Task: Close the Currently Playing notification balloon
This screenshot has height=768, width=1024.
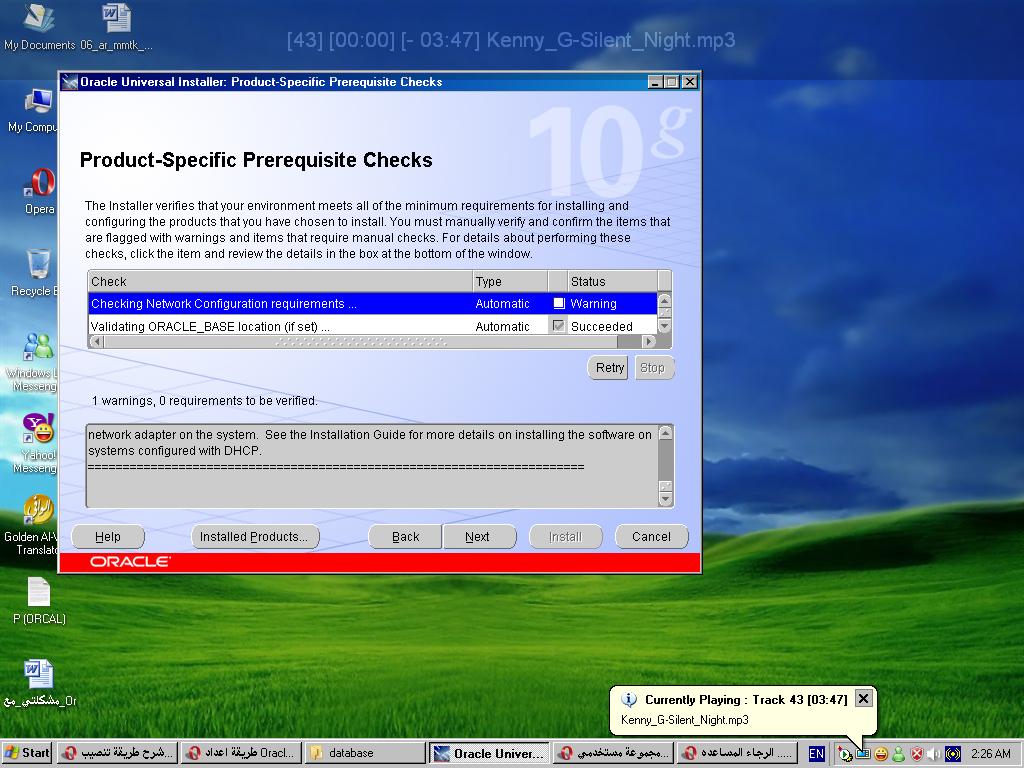Action: click(864, 699)
